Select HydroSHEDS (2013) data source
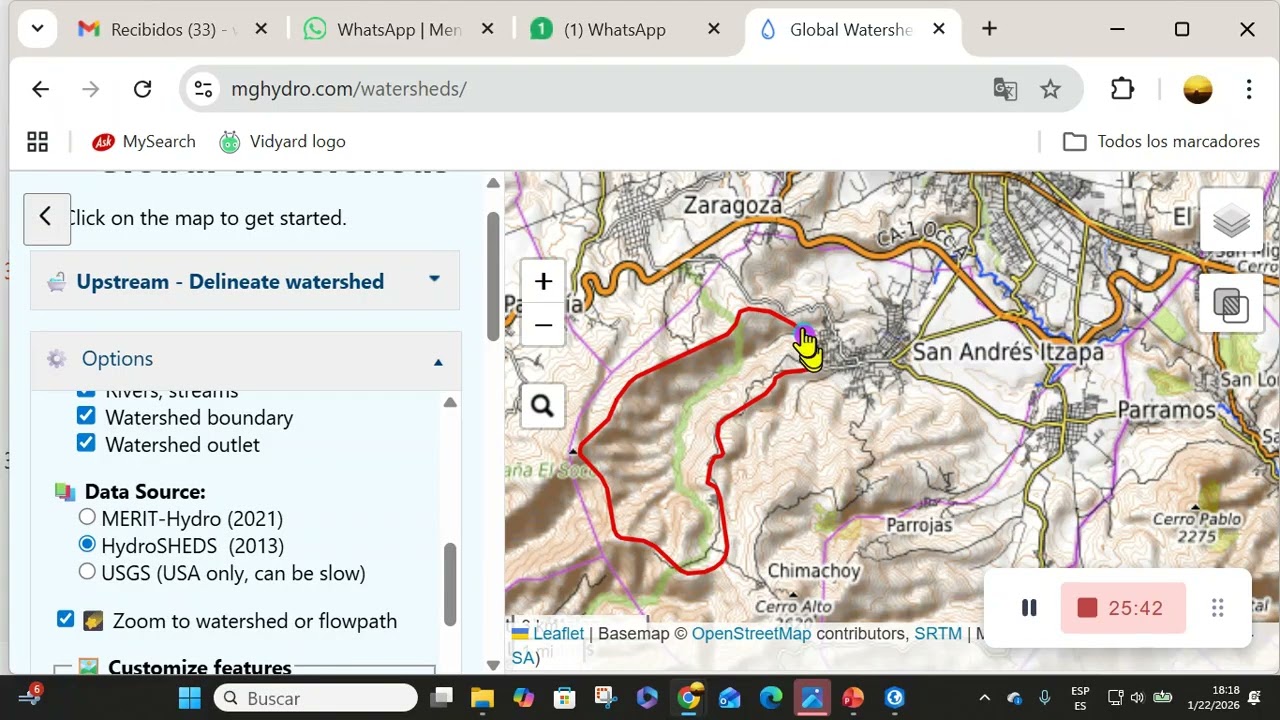This screenshot has width=1280, height=720. (87, 544)
